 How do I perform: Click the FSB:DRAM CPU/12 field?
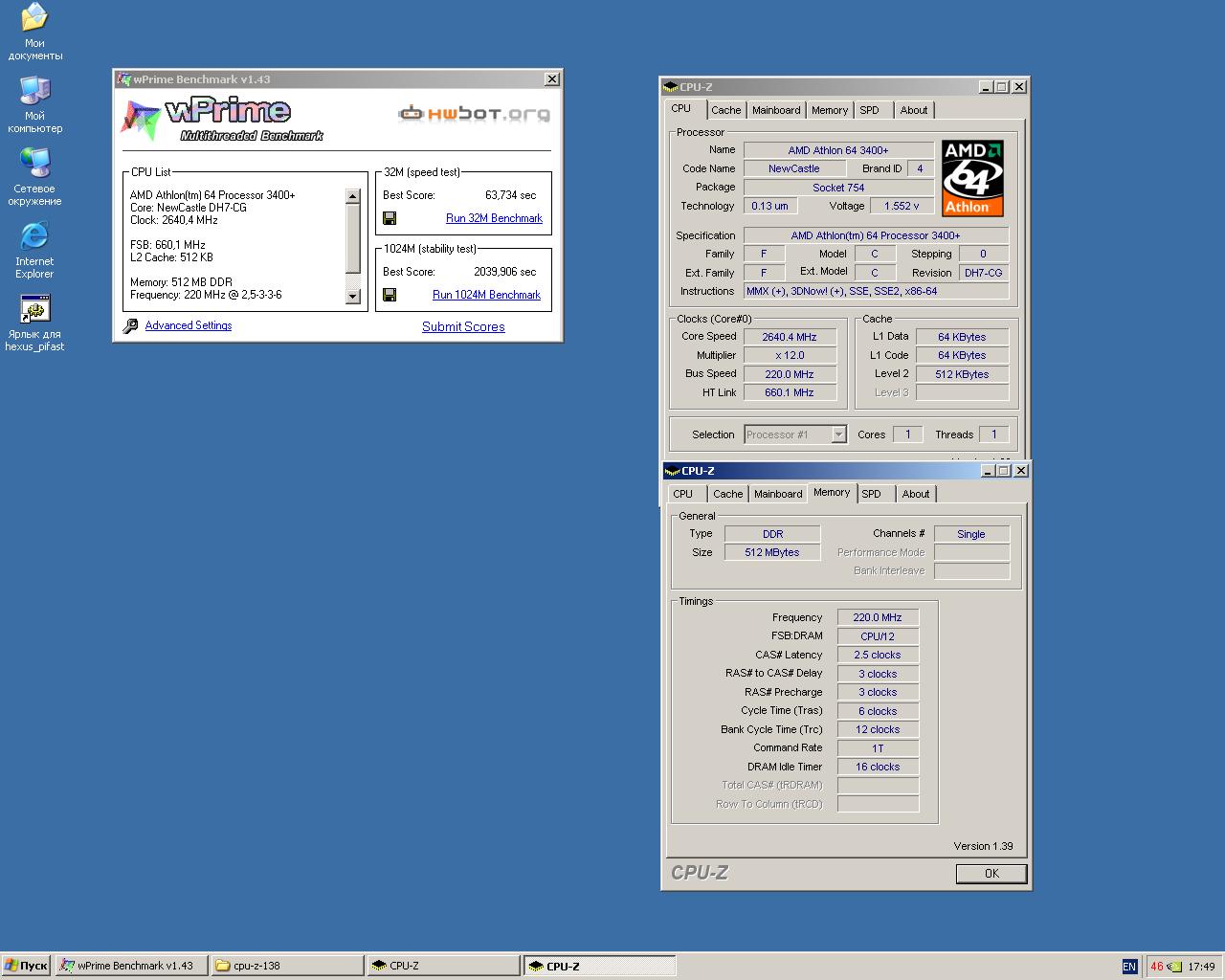click(878, 636)
